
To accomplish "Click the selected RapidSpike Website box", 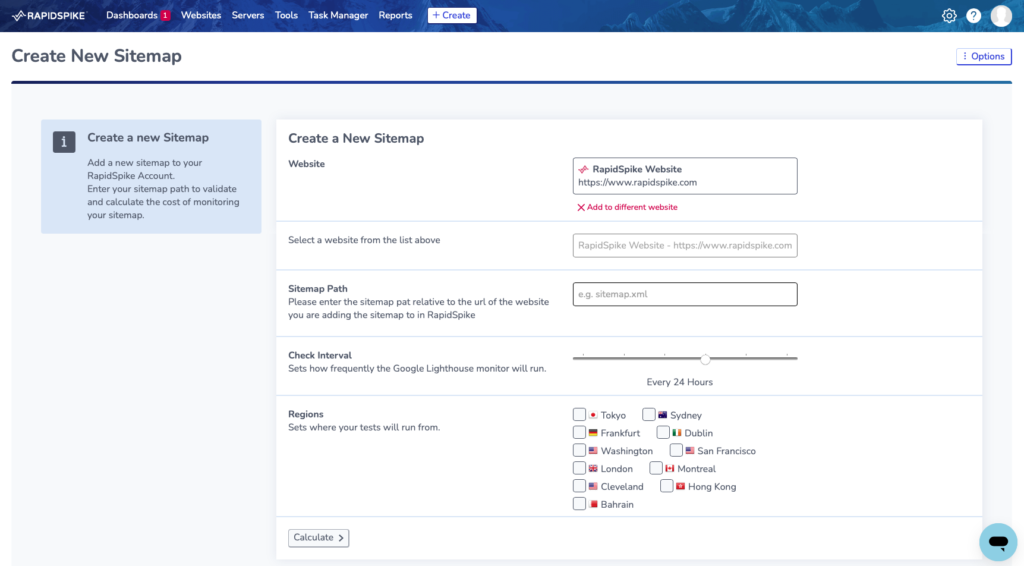I will (685, 176).
